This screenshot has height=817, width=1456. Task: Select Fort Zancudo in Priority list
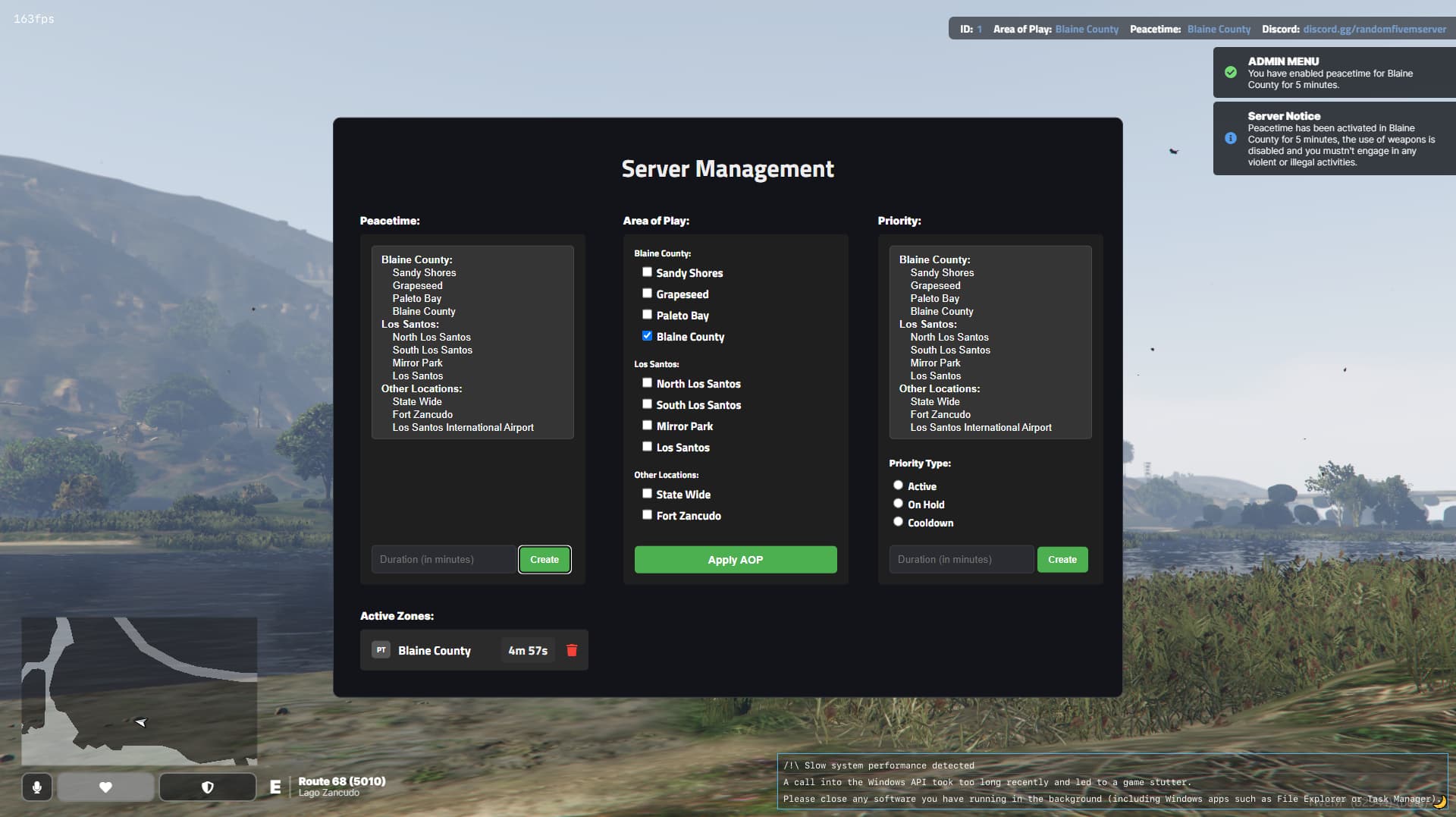click(x=940, y=414)
